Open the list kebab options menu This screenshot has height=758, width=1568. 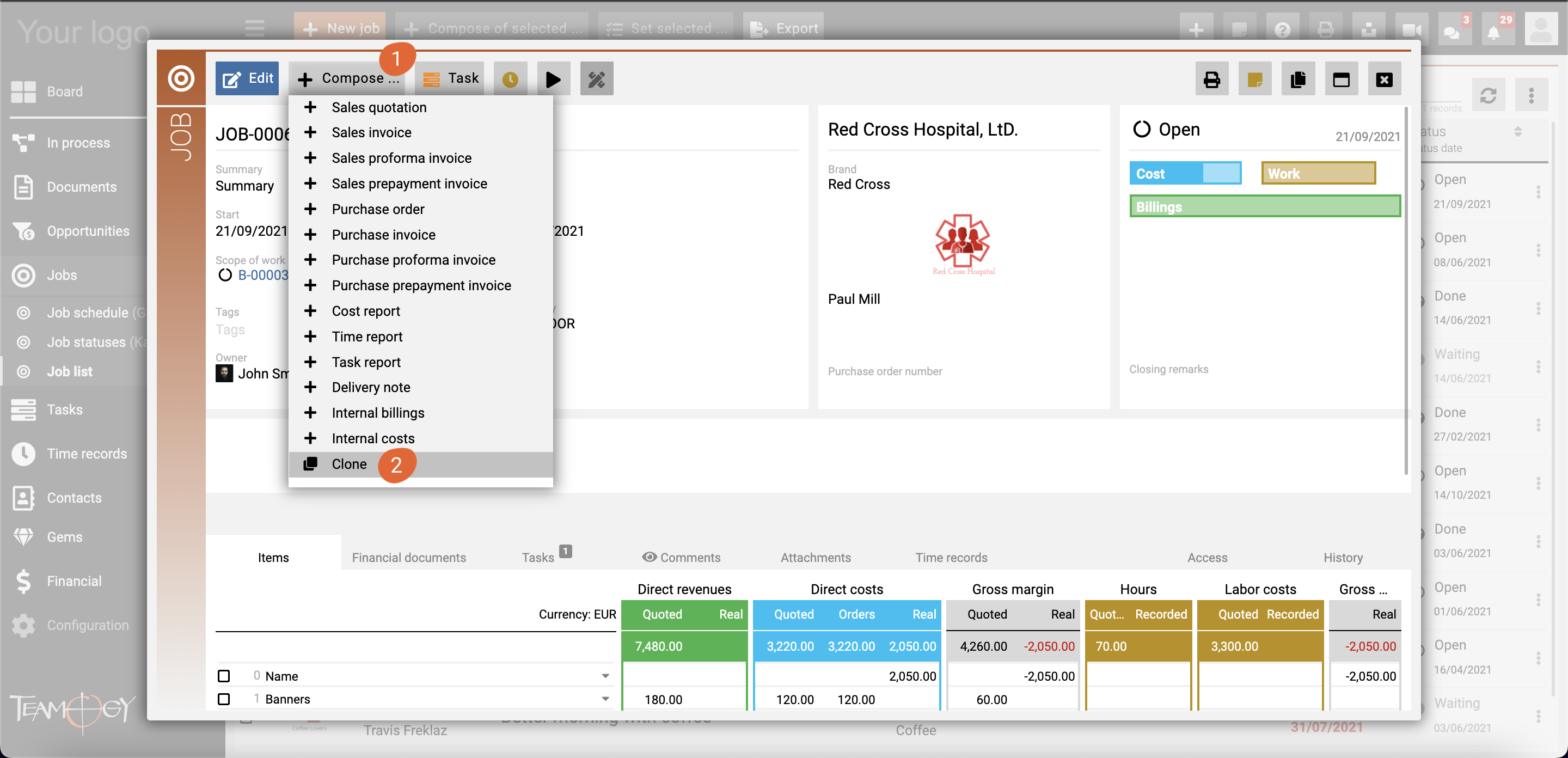click(1531, 96)
